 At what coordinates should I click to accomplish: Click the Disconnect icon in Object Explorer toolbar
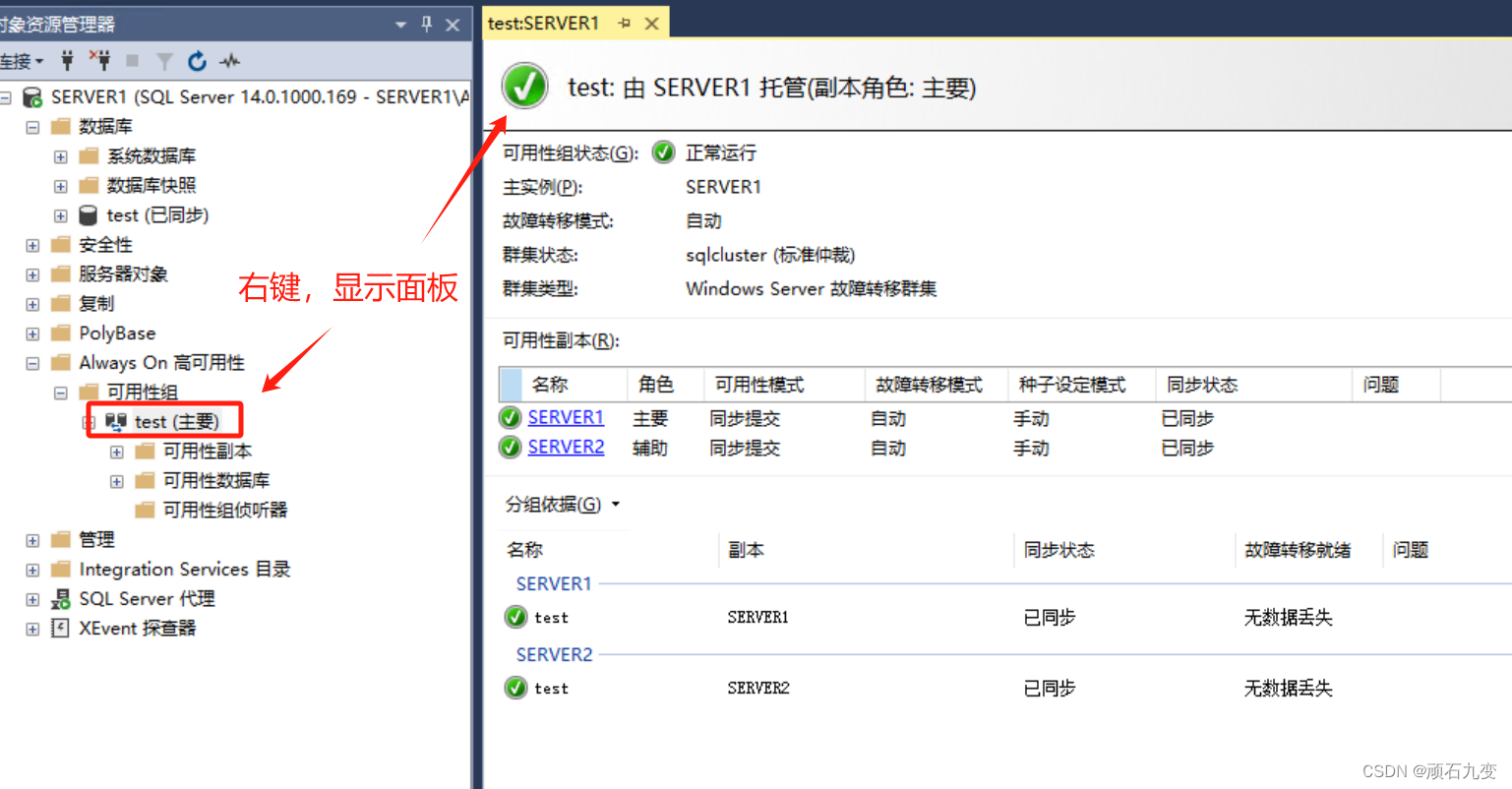pyautogui.click(x=101, y=61)
